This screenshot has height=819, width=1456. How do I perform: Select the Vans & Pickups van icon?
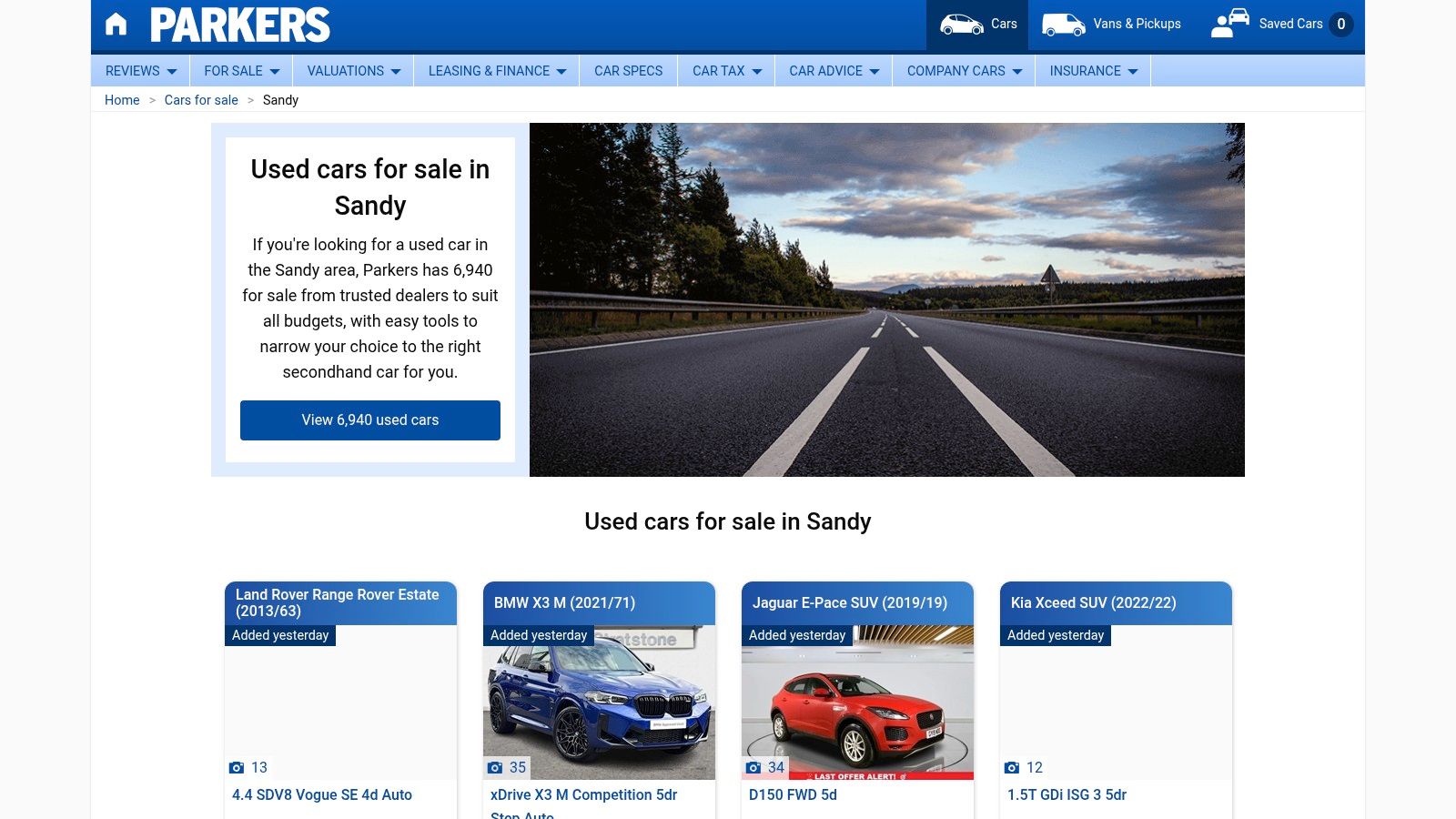(1063, 25)
